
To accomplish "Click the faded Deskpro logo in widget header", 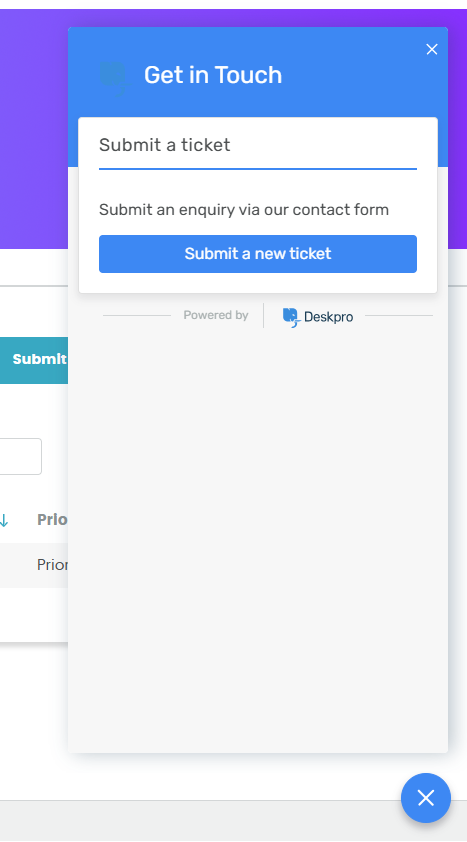I will [x=114, y=78].
